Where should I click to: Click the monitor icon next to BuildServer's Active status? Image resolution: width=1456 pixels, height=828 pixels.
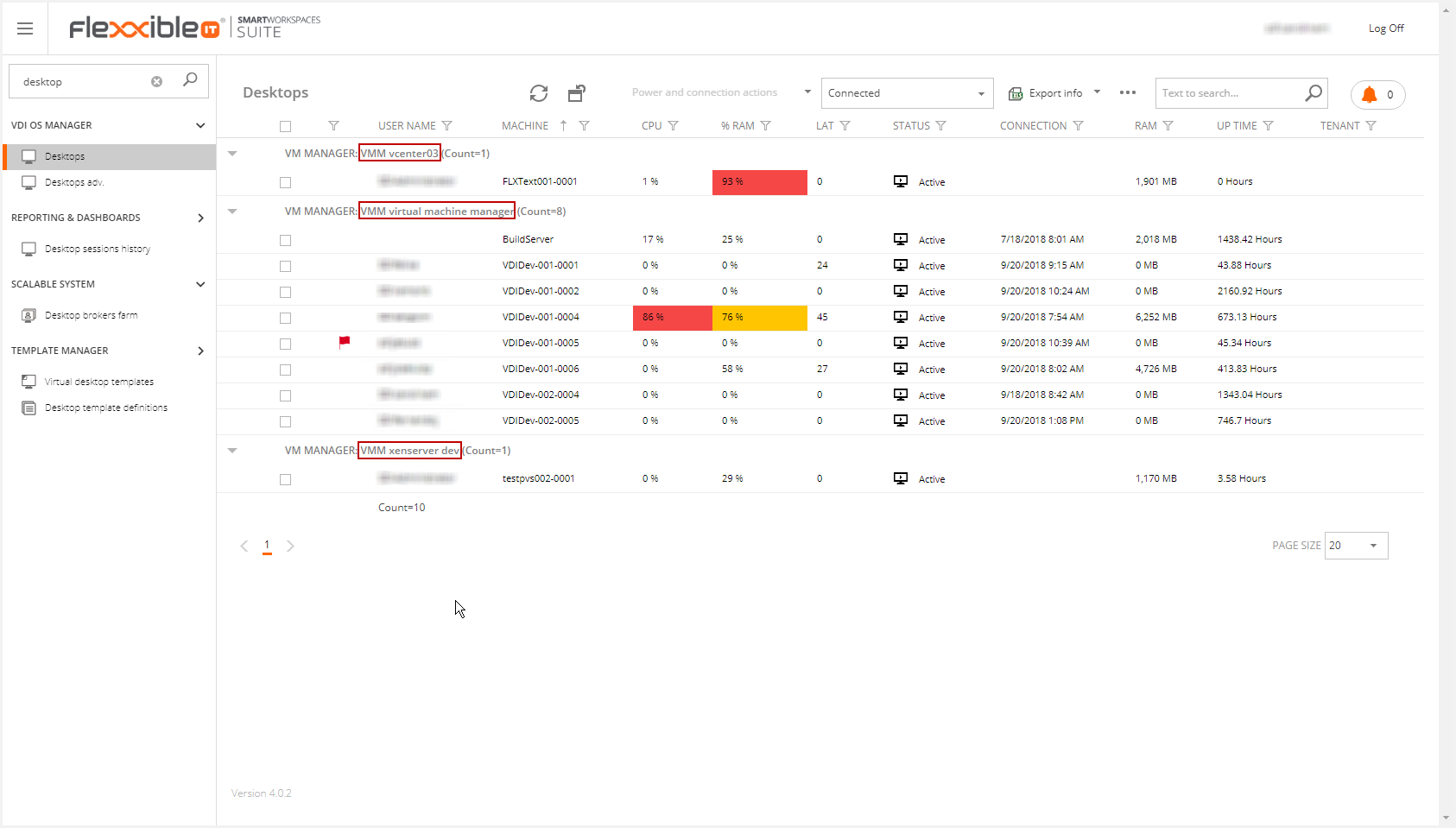(901, 239)
